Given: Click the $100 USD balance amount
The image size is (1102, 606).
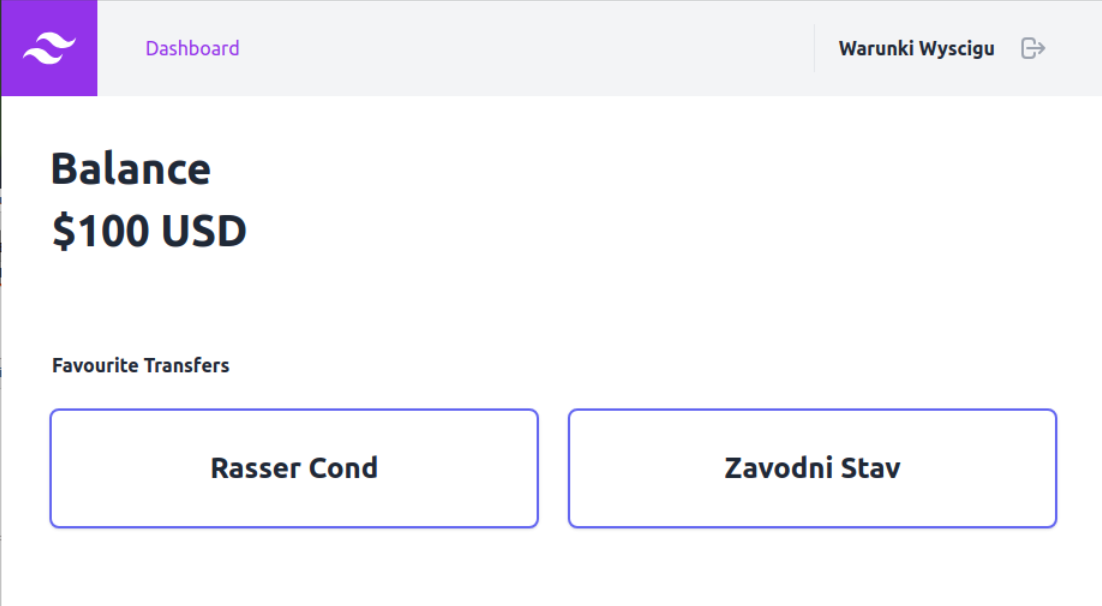Looking at the screenshot, I should [x=149, y=231].
